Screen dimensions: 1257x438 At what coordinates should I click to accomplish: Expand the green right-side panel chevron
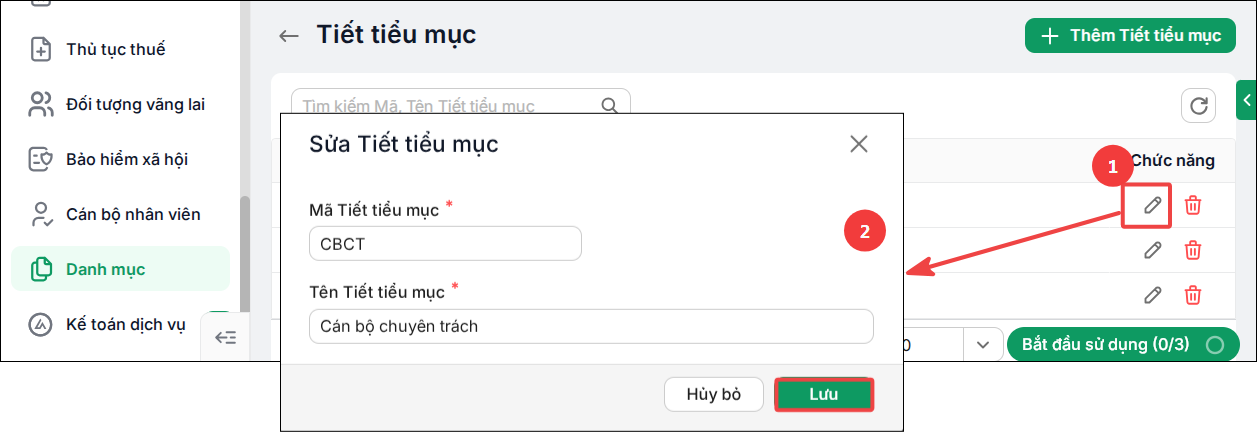coord(1247,99)
